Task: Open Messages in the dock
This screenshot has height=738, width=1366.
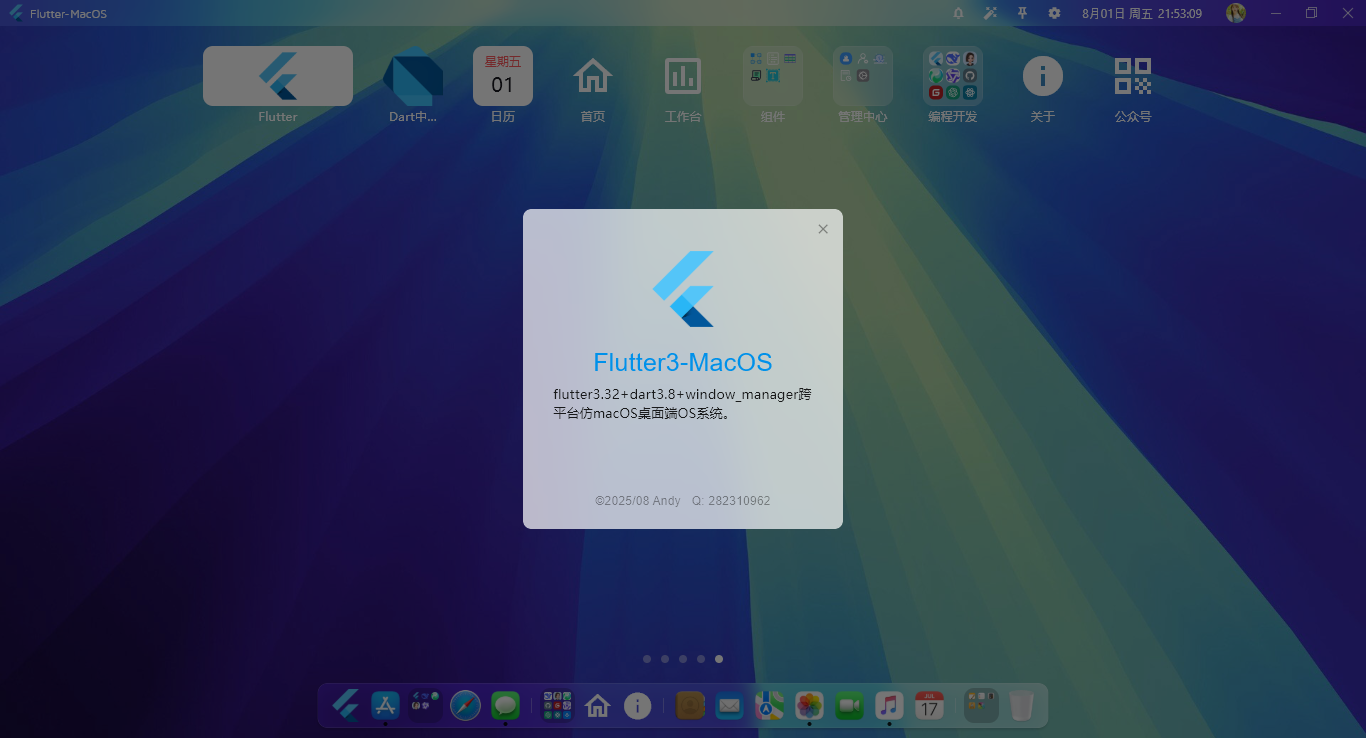Action: 505,705
